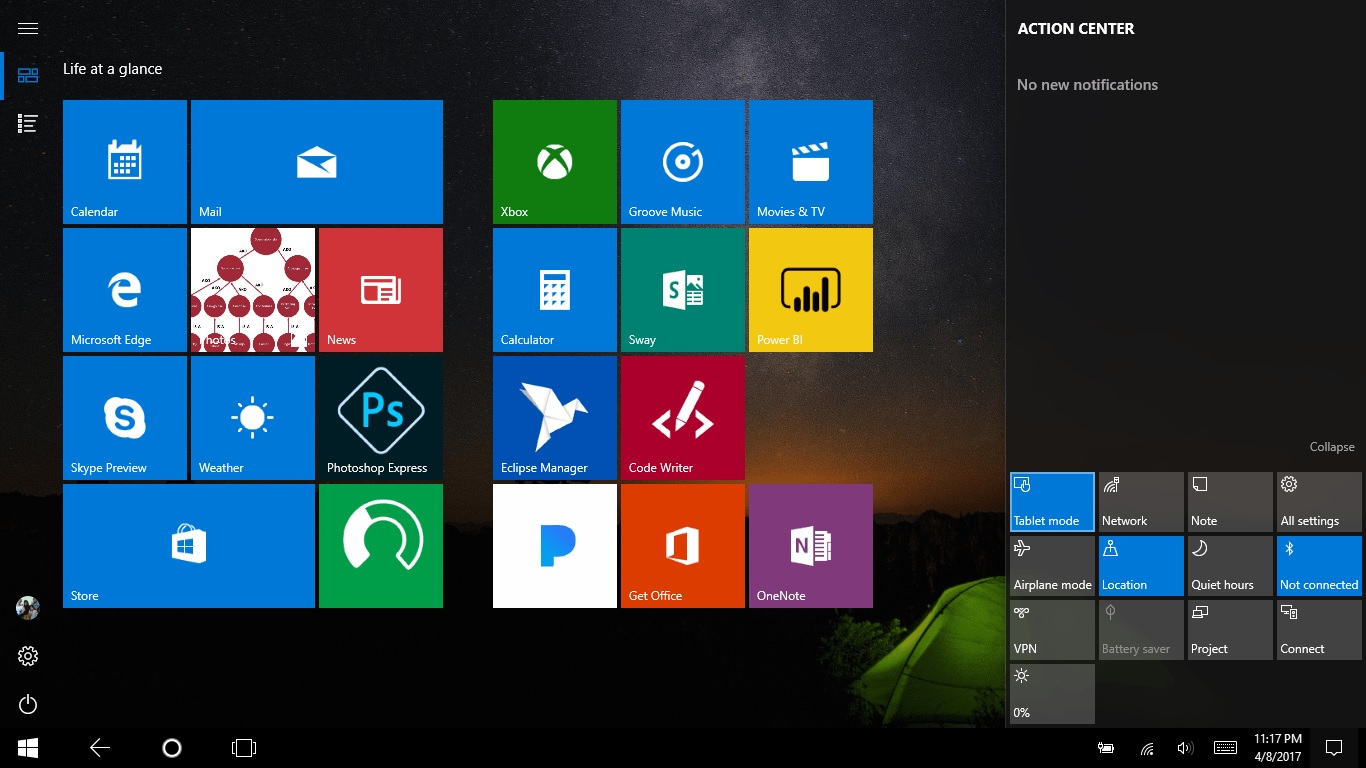Open the Groove Music tile
Image resolution: width=1366 pixels, height=768 pixels.
click(682, 161)
